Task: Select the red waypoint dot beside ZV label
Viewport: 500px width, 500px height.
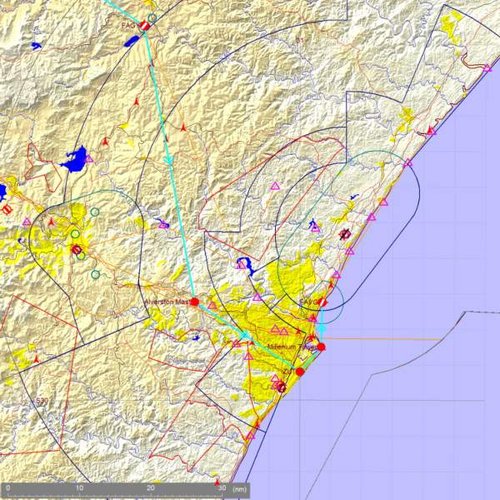Action: coord(300,372)
